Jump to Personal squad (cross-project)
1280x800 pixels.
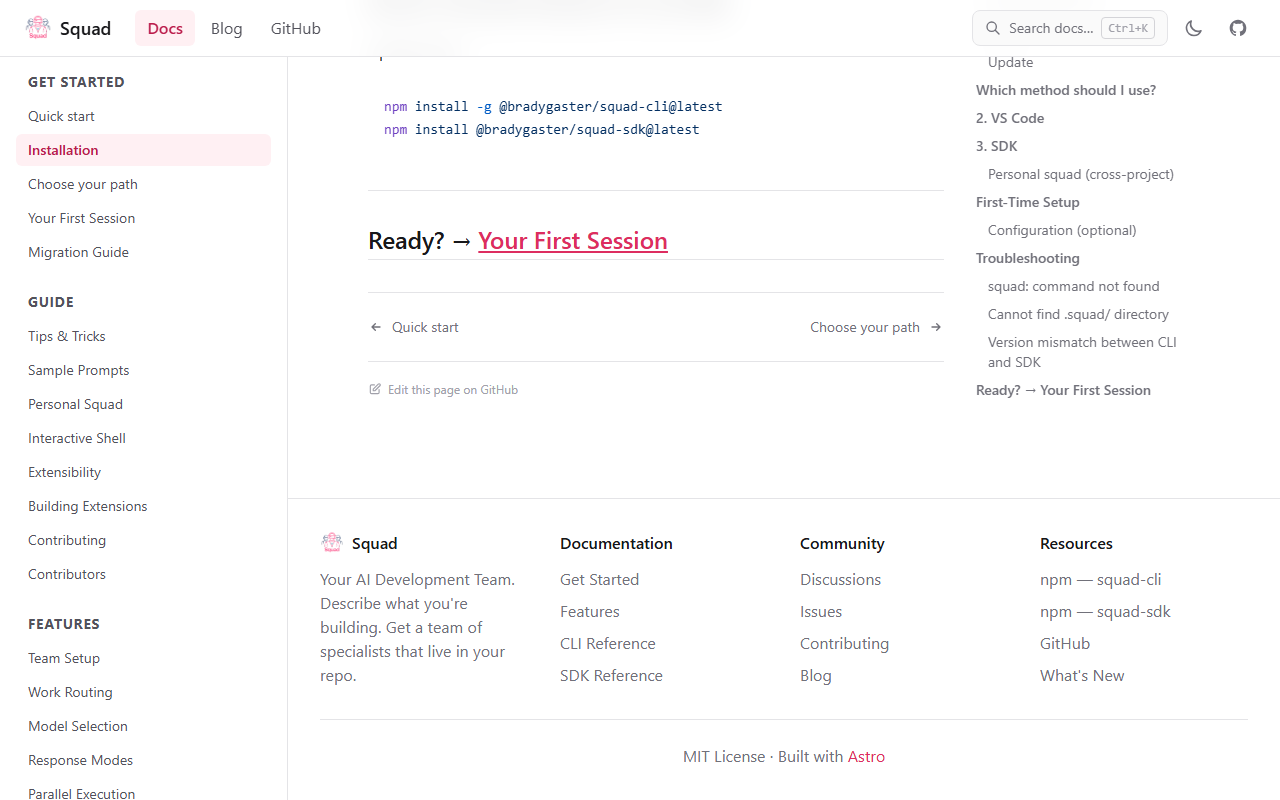(x=1081, y=174)
